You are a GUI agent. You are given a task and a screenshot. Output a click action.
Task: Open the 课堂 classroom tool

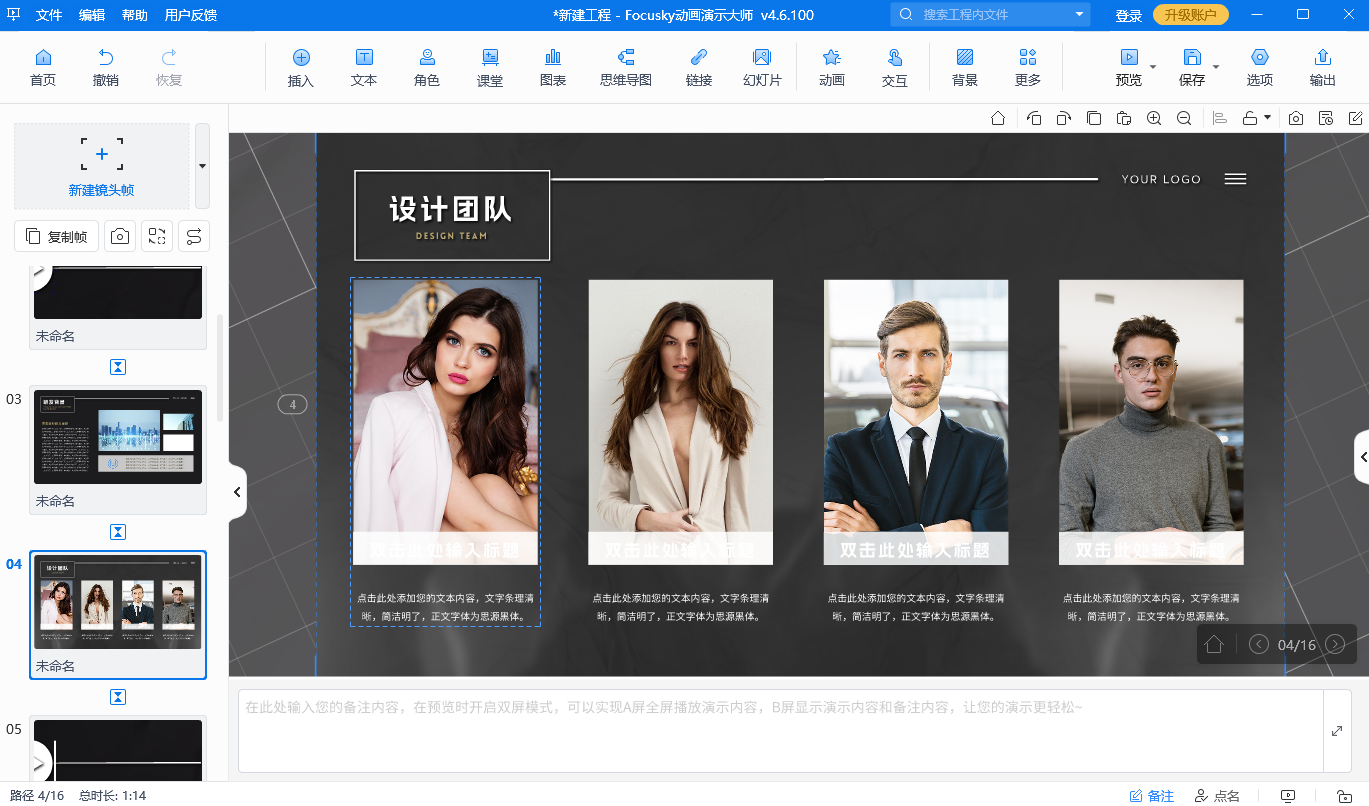(x=490, y=67)
